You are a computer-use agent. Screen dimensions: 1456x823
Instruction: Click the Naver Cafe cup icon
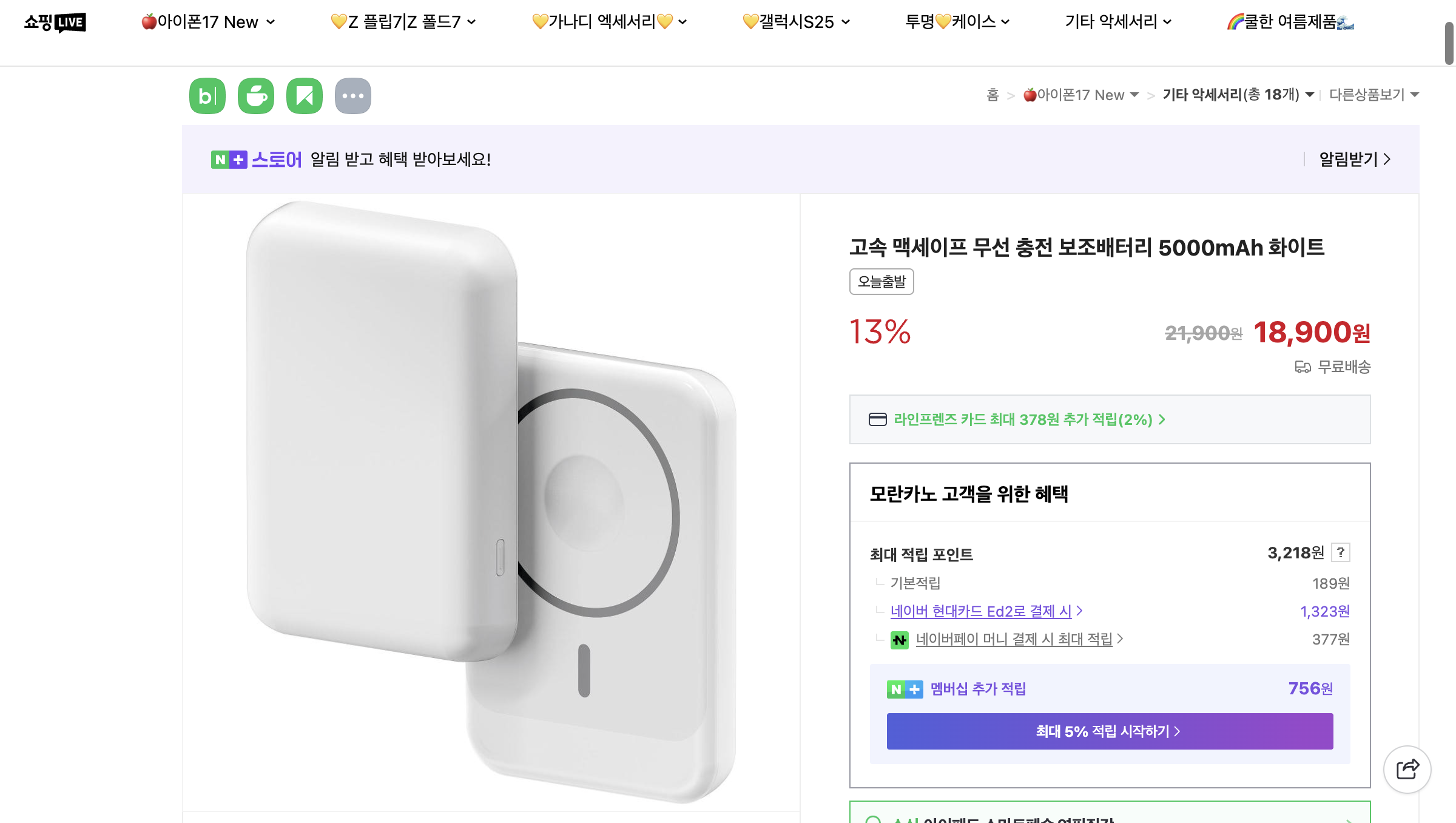point(255,95)
